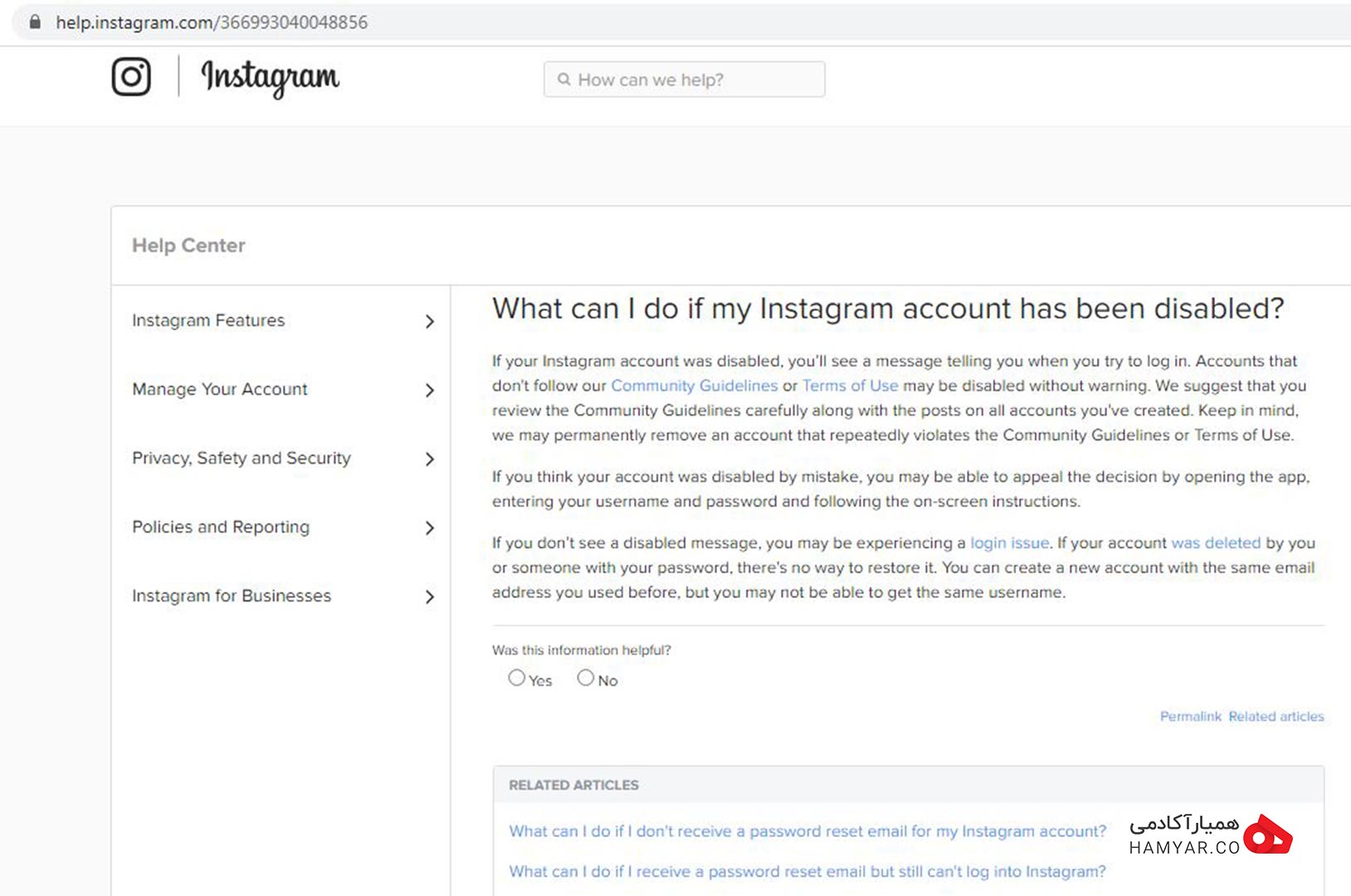Open the Manage Your Account menu item
Viewport: 1351px width, 896px height.
tap(220, 389)
